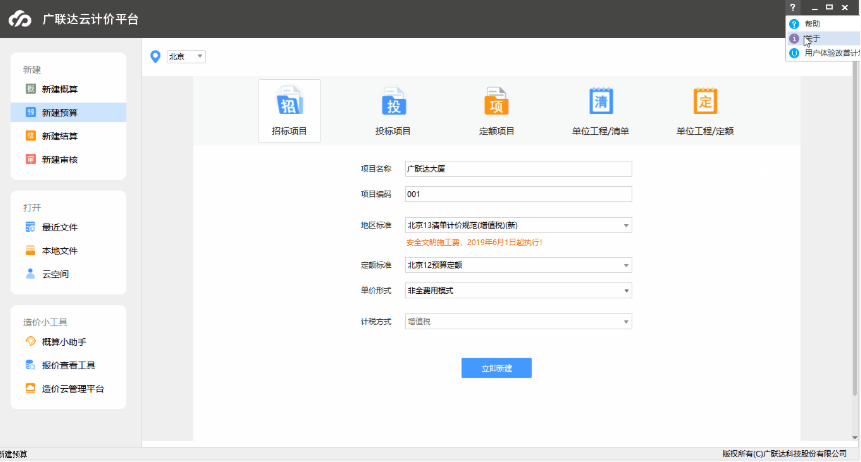Open the 单价形式 dropdown
Viewport: 861px width, 462px height.
click(518, 290)
